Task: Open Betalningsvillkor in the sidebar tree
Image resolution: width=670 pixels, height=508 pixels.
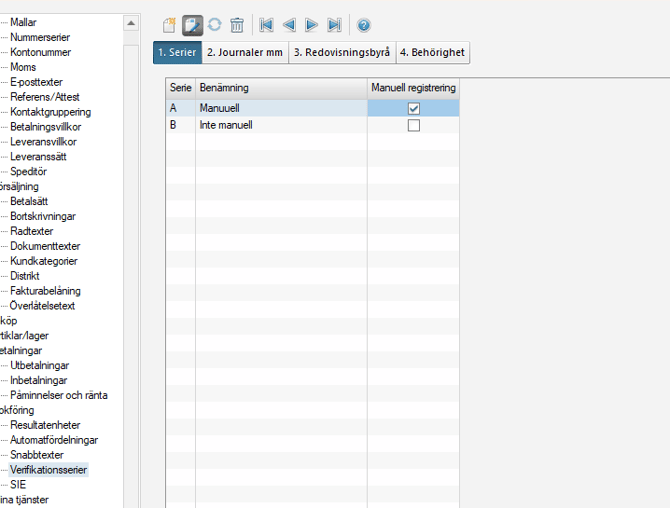Action: tap(46, 127)
